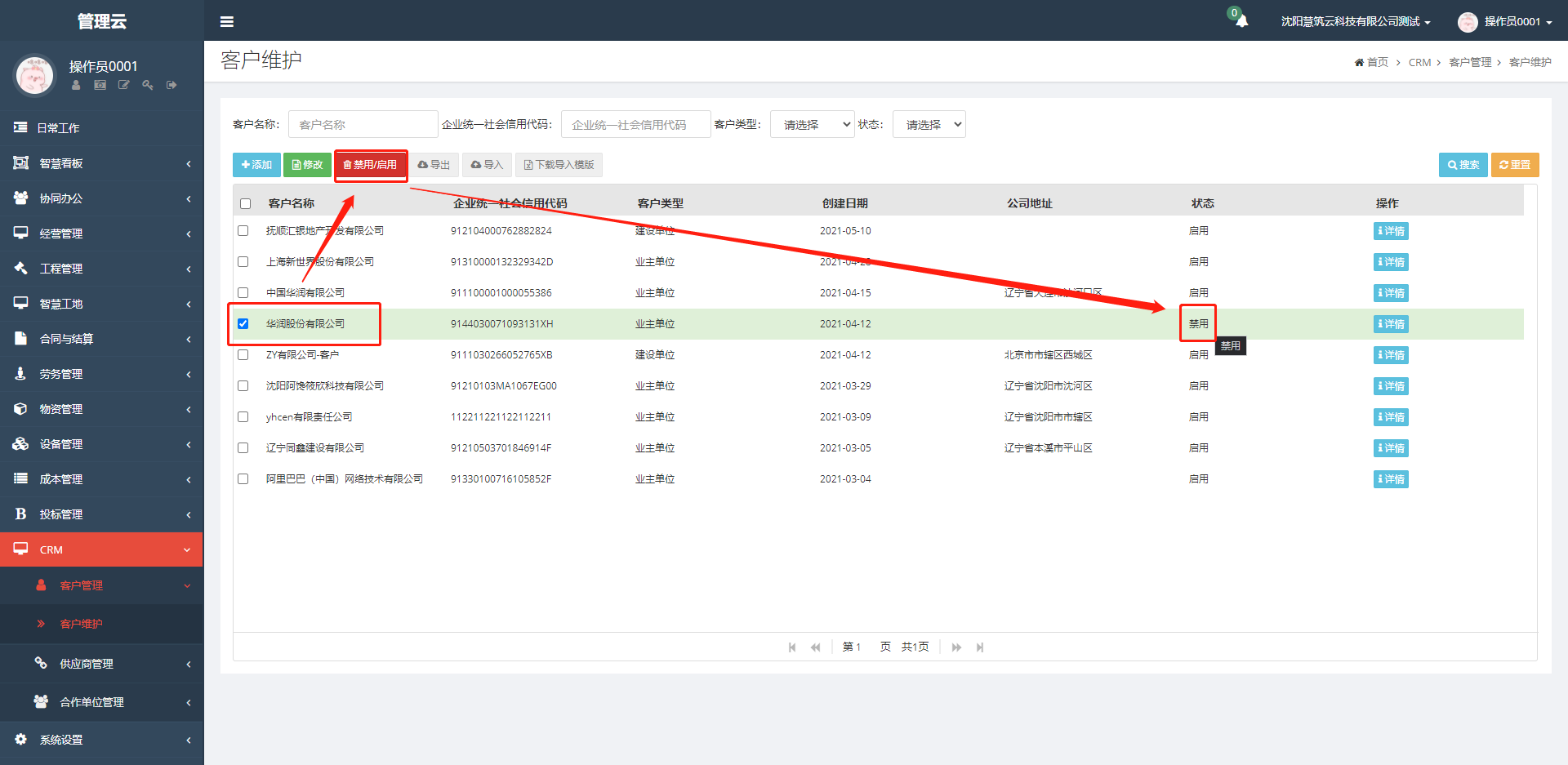The height and width of the screenshot is (765, 1568).
Task: Check the 上海新世界股份有限公司 row checkbox
Action: click(x=243, y=262)
